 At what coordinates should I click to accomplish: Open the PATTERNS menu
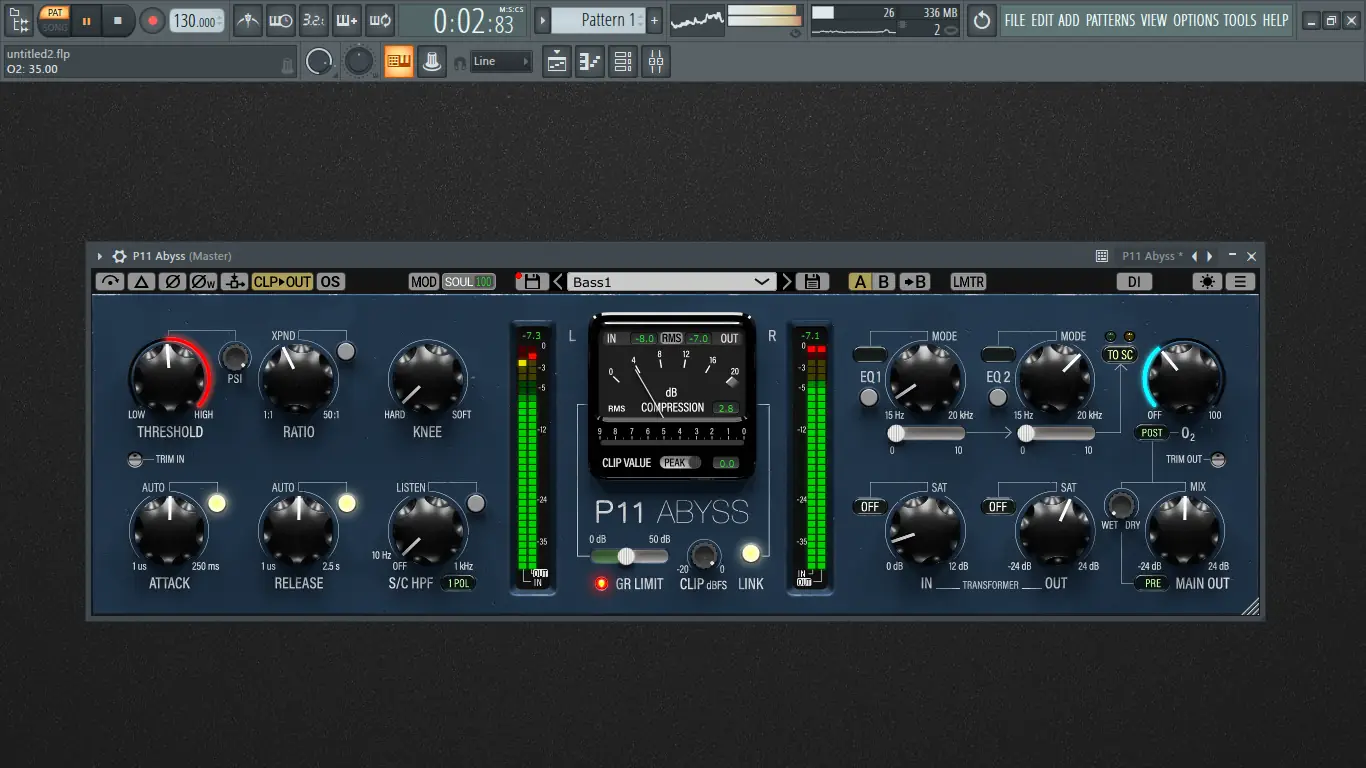pos(1110,20)
